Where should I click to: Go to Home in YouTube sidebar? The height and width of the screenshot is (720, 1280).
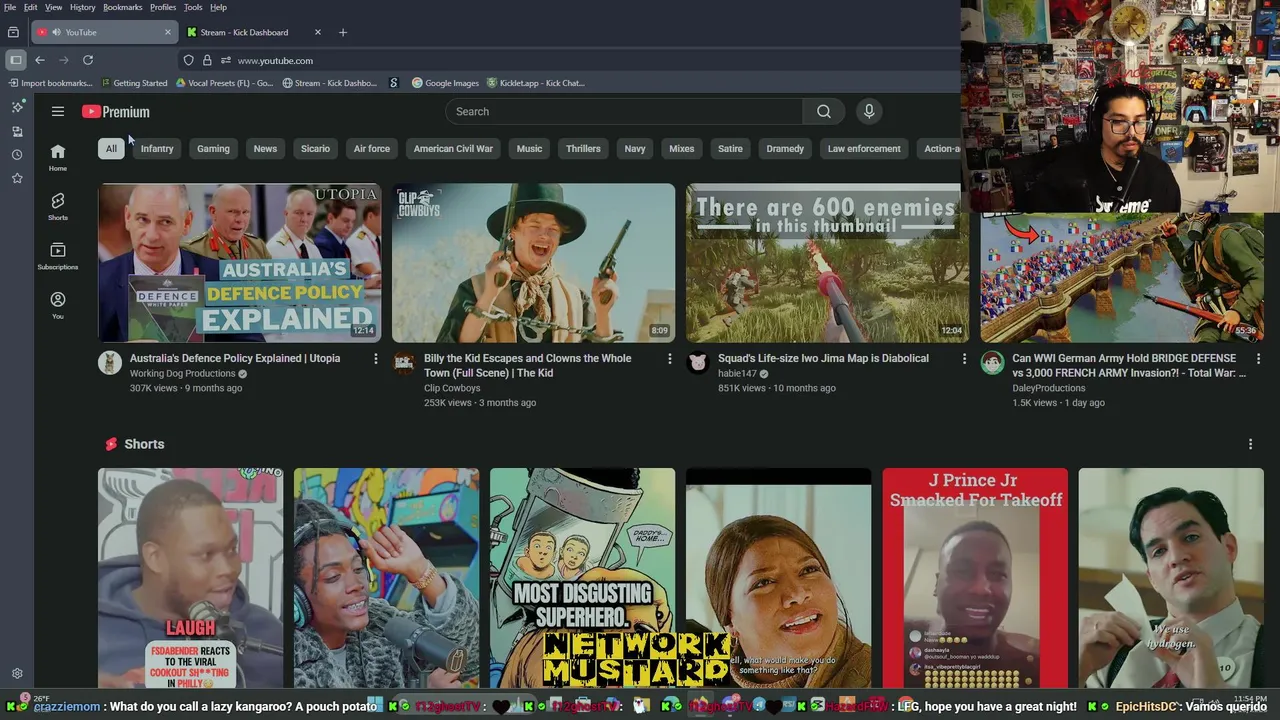pyautogui.click(x=58, y=157)
